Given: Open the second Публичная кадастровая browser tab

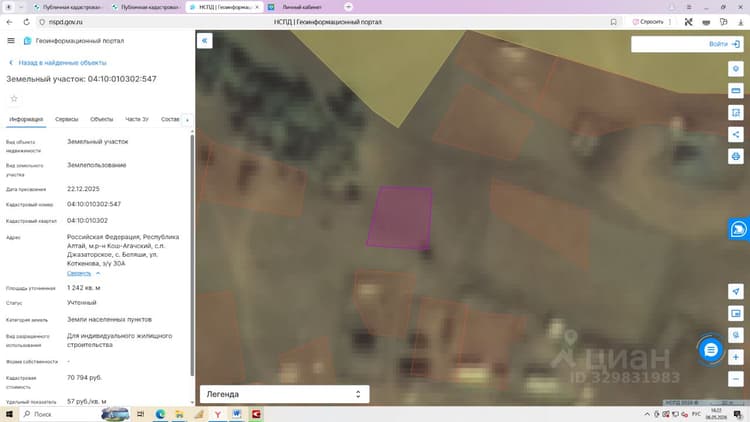Looking at the screenshot, I should pyautogui.click(x=145, y=7).
